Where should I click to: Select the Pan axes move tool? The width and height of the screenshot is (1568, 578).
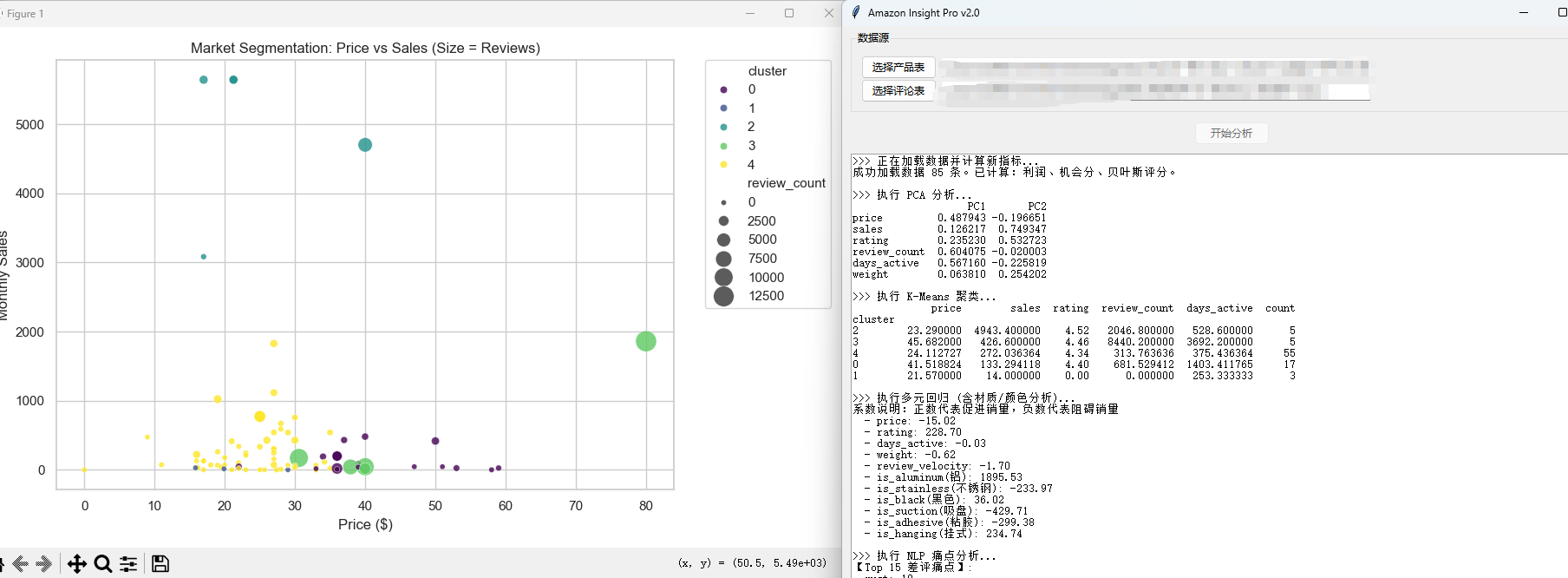76,564
